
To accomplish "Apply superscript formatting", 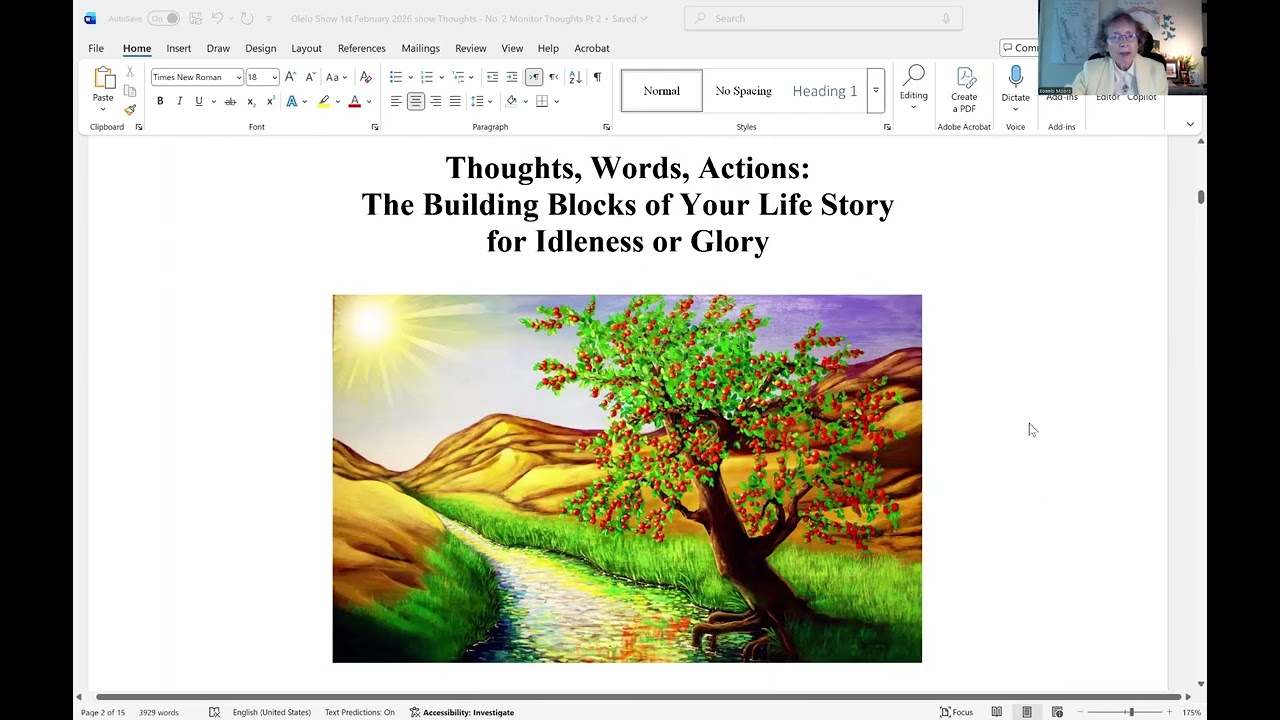I will 270,101.
